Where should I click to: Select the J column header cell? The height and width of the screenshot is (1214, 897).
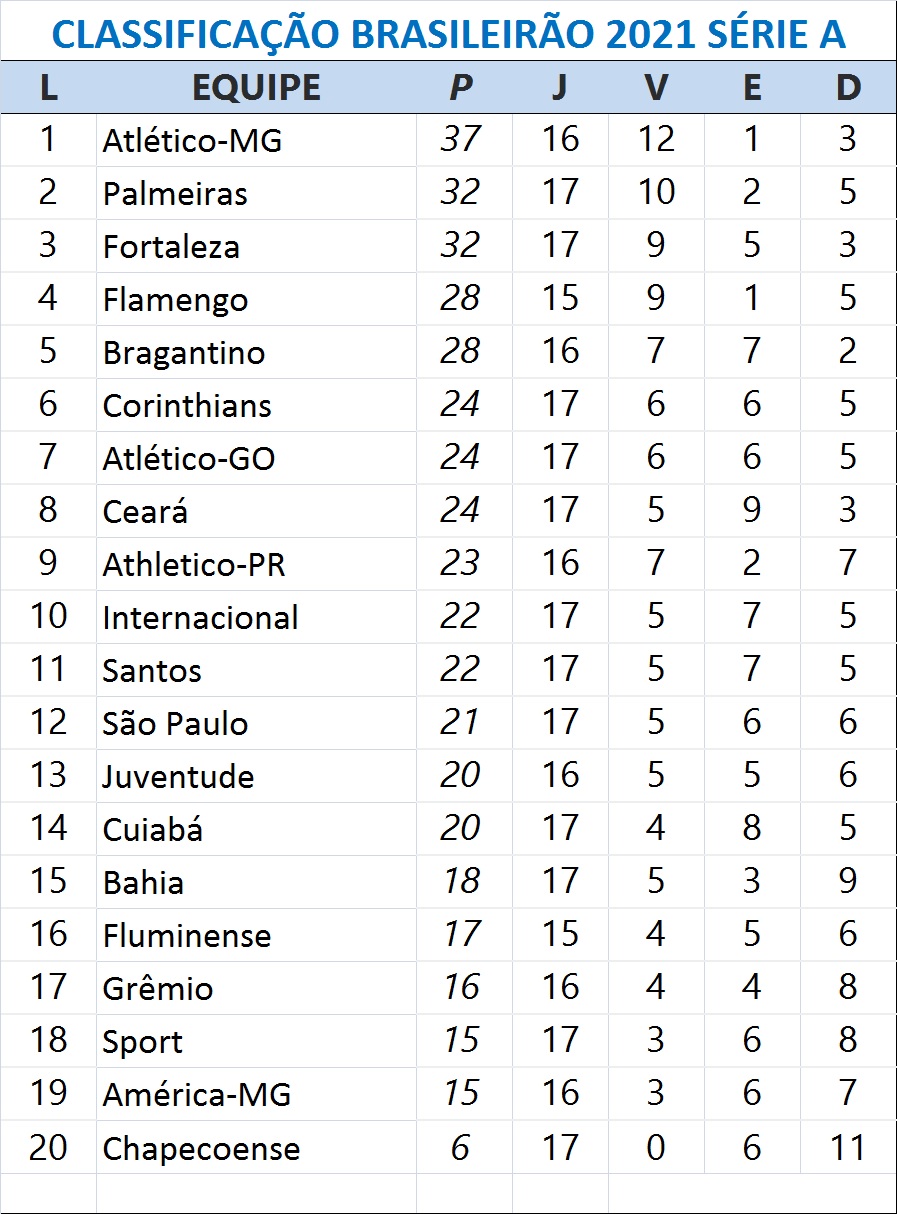(x=559, y=88)
